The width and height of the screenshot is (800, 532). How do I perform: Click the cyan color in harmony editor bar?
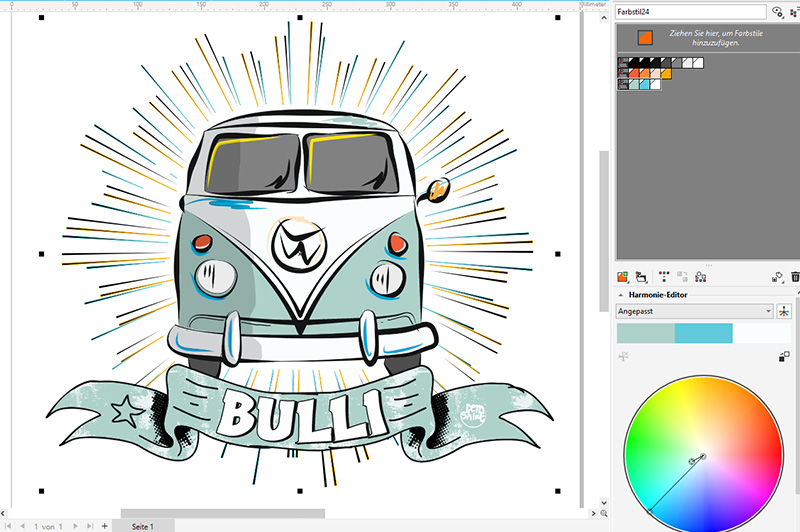click(704, 333)
